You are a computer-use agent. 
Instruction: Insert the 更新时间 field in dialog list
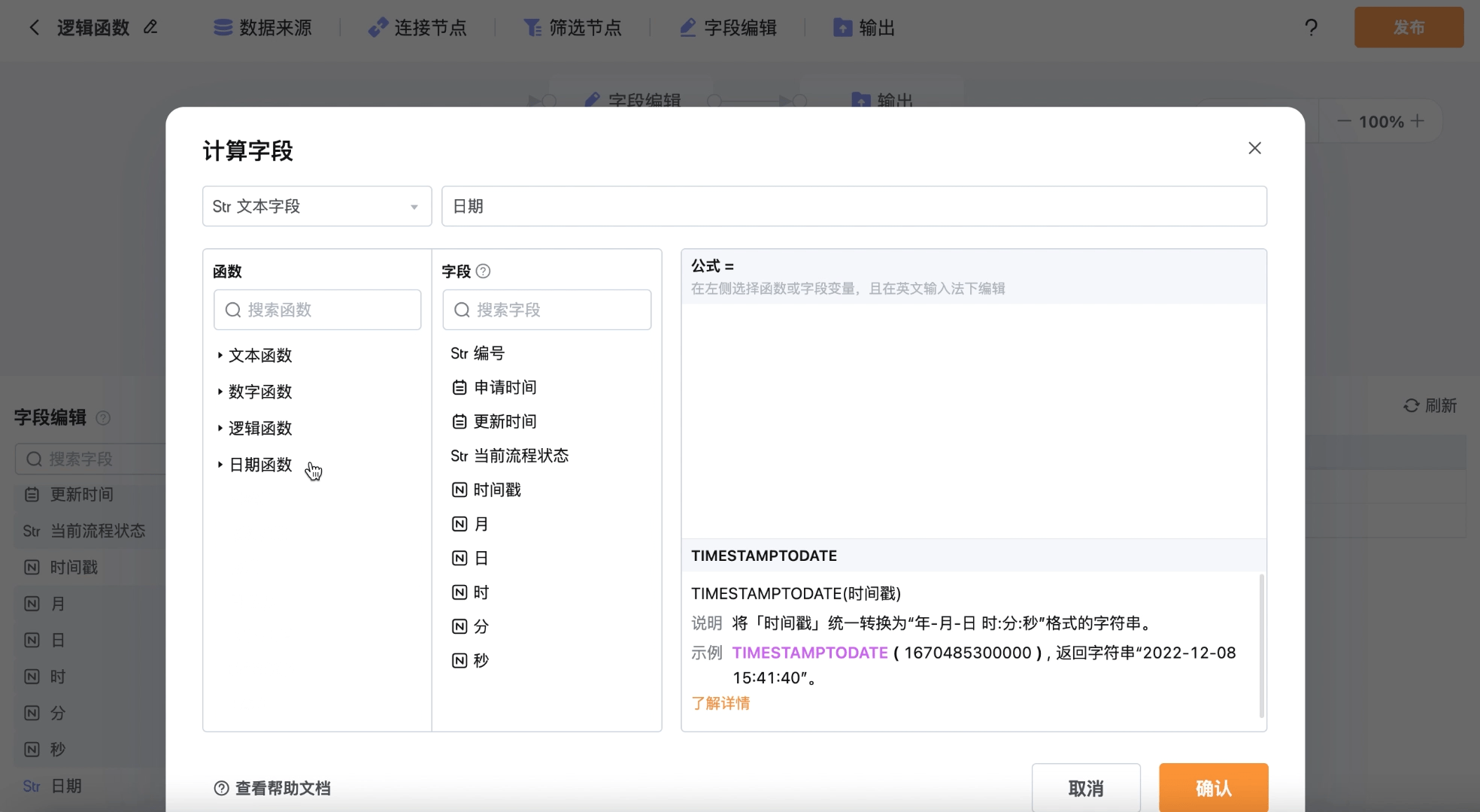[x=494, y=421]
